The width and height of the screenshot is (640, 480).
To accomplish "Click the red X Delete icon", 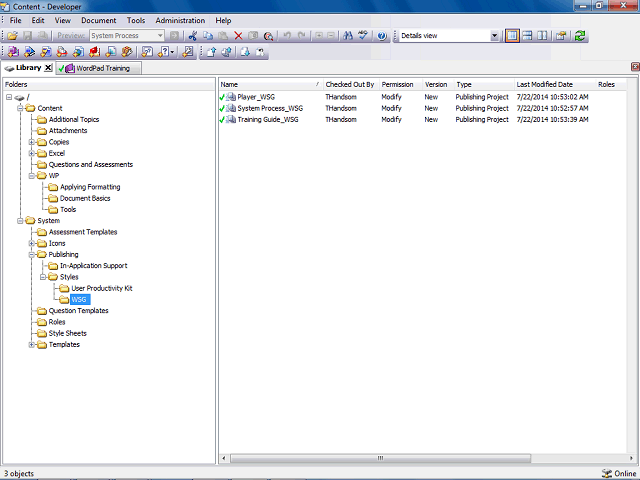I will 238,36.
